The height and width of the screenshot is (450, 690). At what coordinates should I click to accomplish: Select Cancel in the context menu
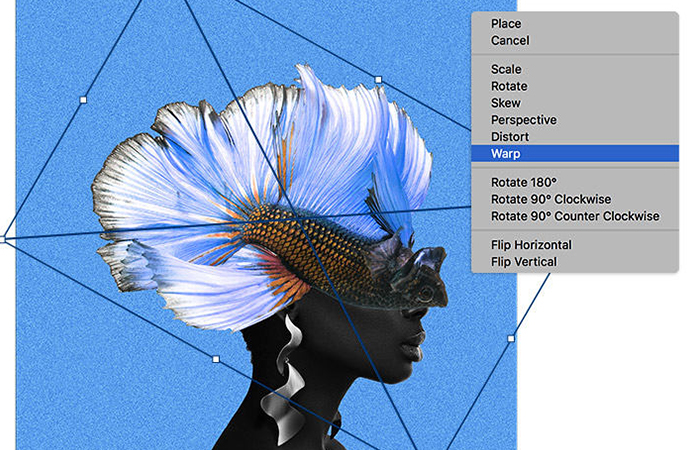[575, 40]
